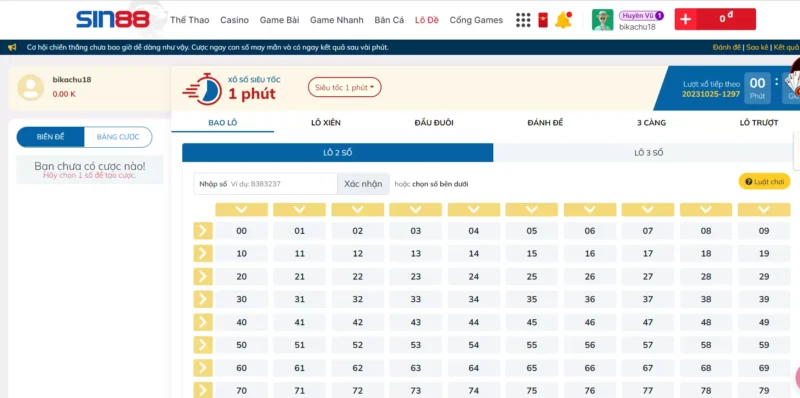Select row arrow for numbers 20-29
800x398 pixels.
coord(203,277)
